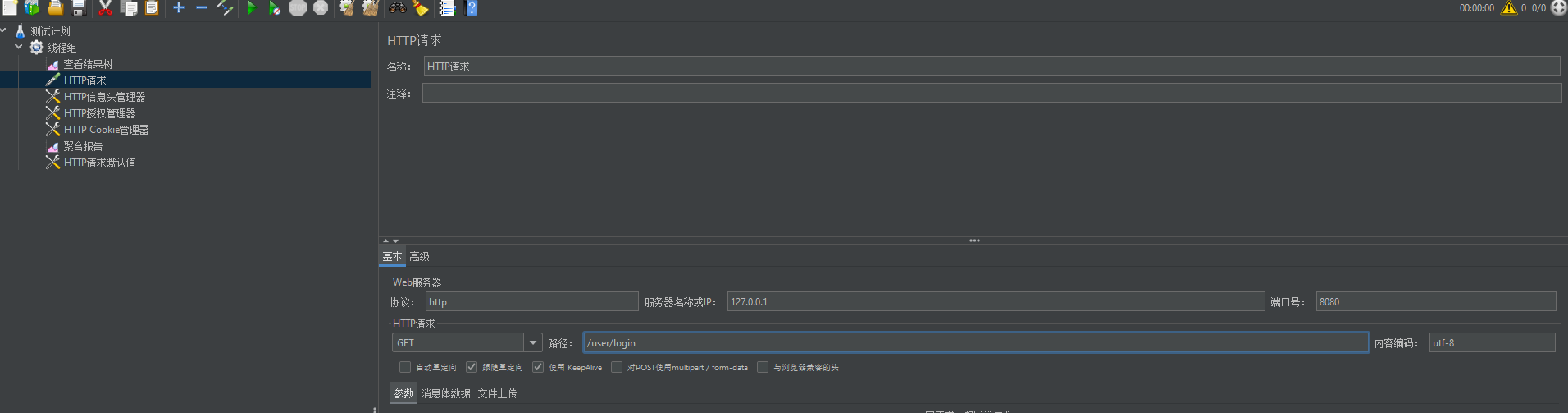This screenshot has width=1568, height=413.
Task: Select HTTP信息头管理器 in tree
Action: click(x=105, y=97)
